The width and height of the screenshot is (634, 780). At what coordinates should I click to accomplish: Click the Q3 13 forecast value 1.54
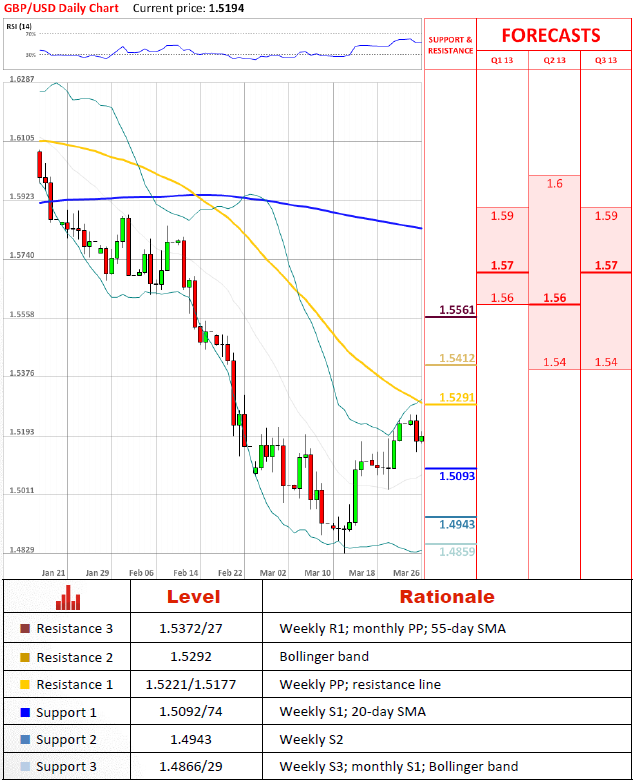coord(606,362)
